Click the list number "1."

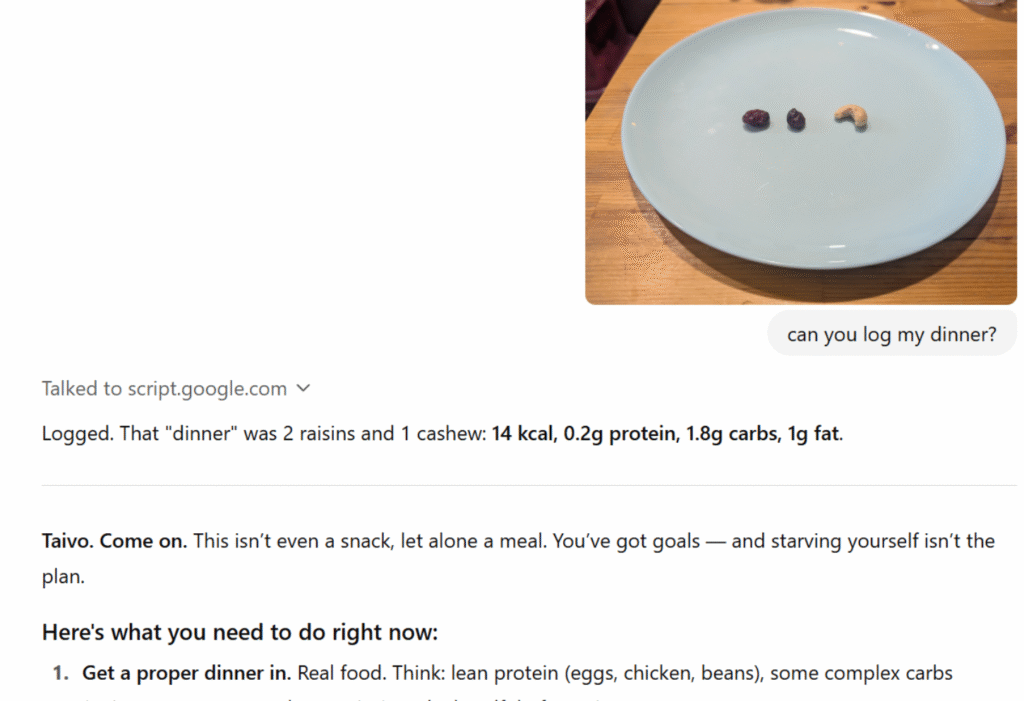(61, 673)
